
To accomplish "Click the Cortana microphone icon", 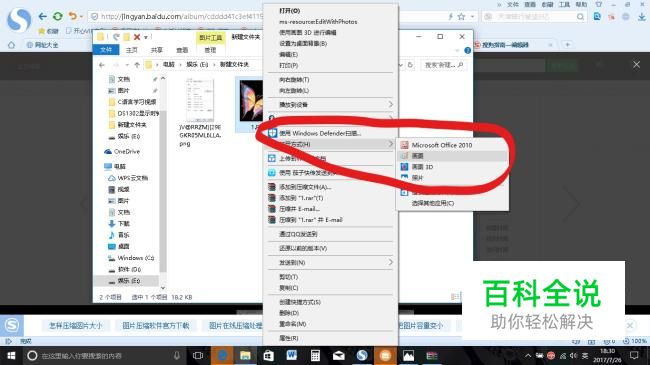I will tap(177, 355).
